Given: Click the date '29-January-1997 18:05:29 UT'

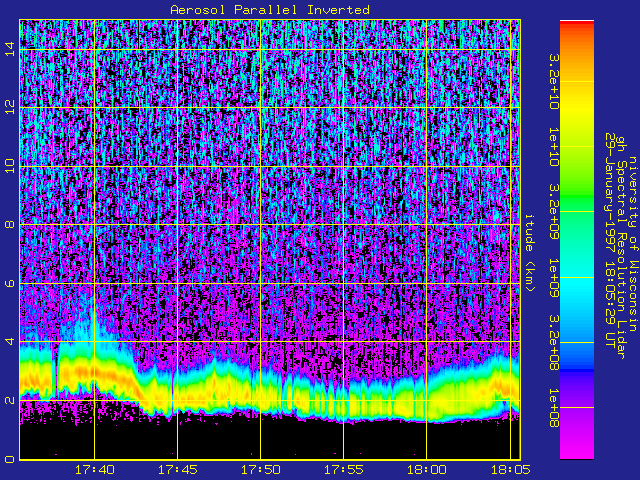Looking at the screenshot, I should (610, 240).
